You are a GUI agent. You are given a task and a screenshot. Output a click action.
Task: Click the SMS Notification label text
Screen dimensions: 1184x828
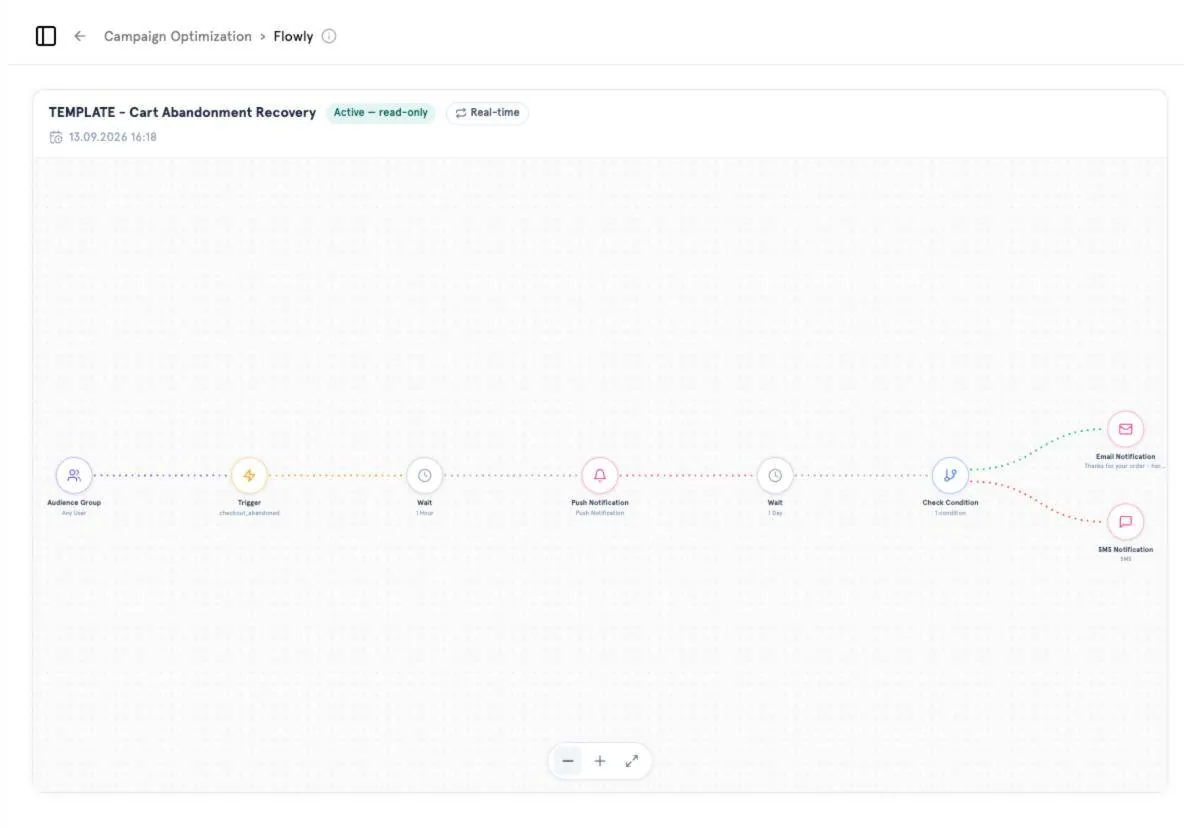click(1125, 549)
